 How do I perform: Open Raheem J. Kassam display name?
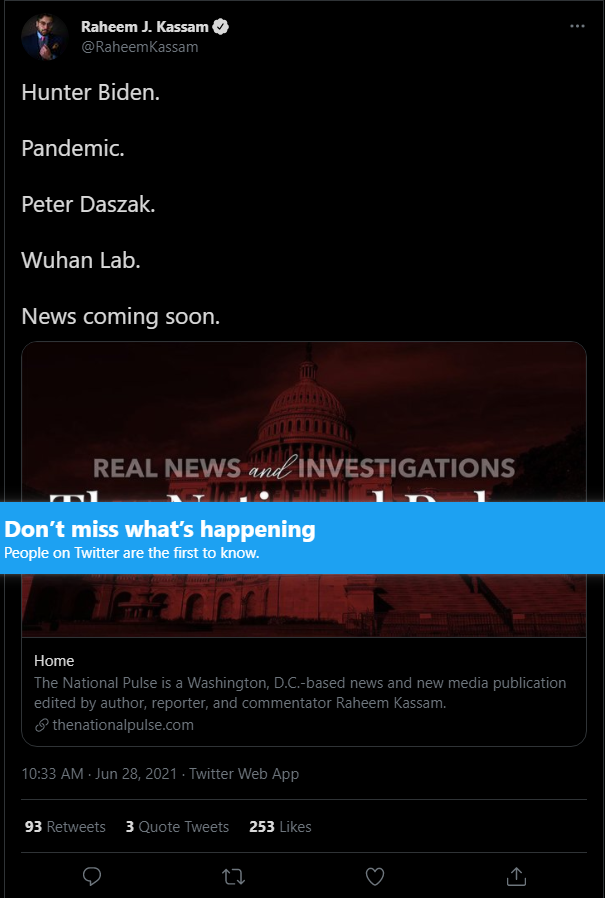[x=144, y=26]
